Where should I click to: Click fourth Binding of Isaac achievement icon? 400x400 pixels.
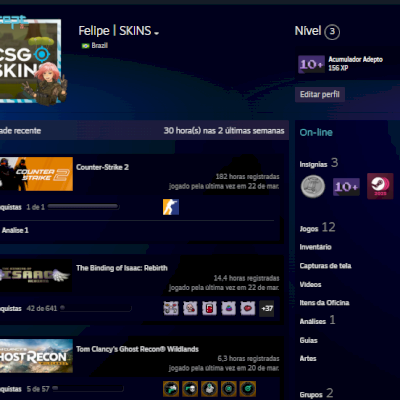(x=229, y=308)
